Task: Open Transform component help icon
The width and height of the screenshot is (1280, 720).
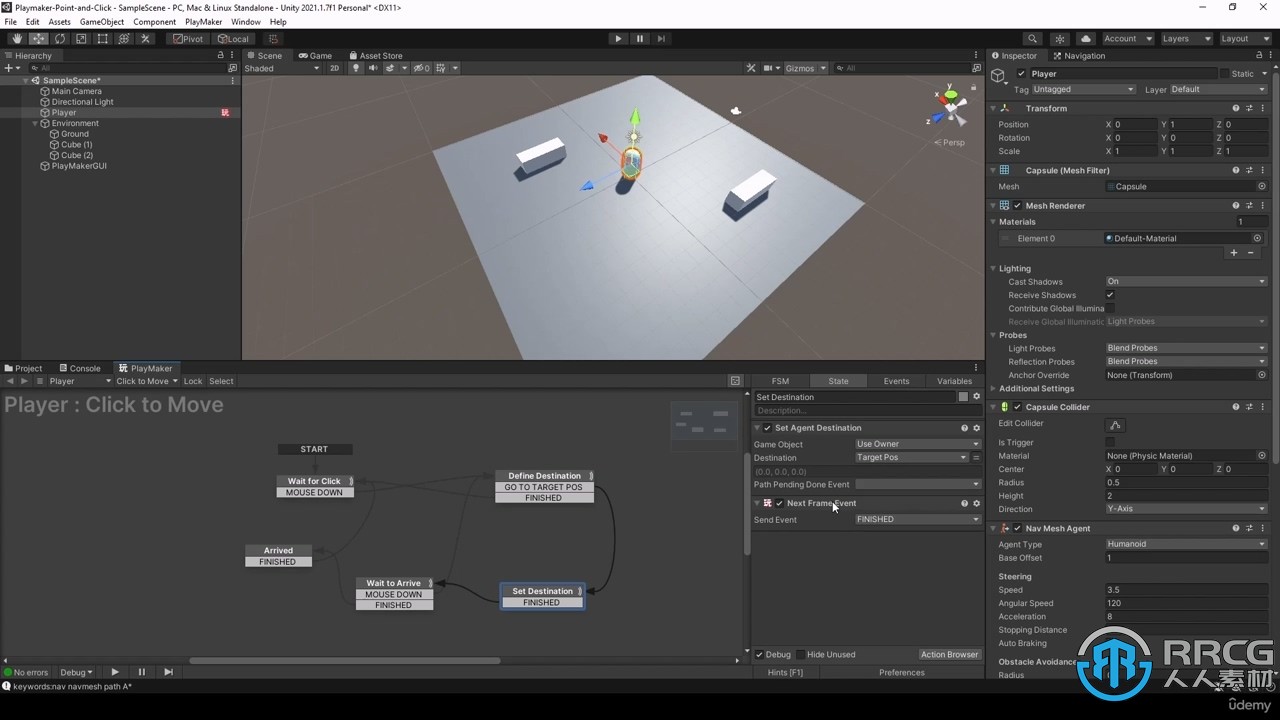Action: coord(1236,108)
